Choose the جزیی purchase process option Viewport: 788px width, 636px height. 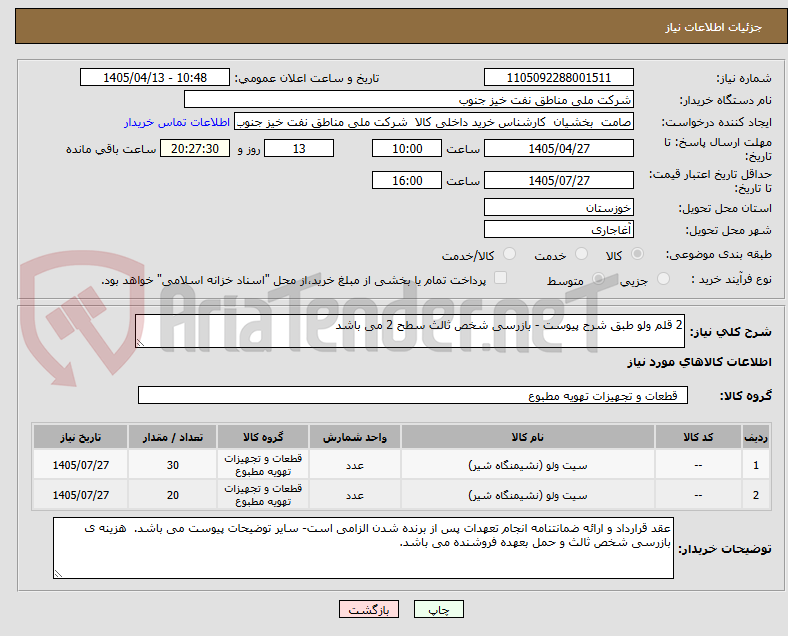(x=663, y=279)
